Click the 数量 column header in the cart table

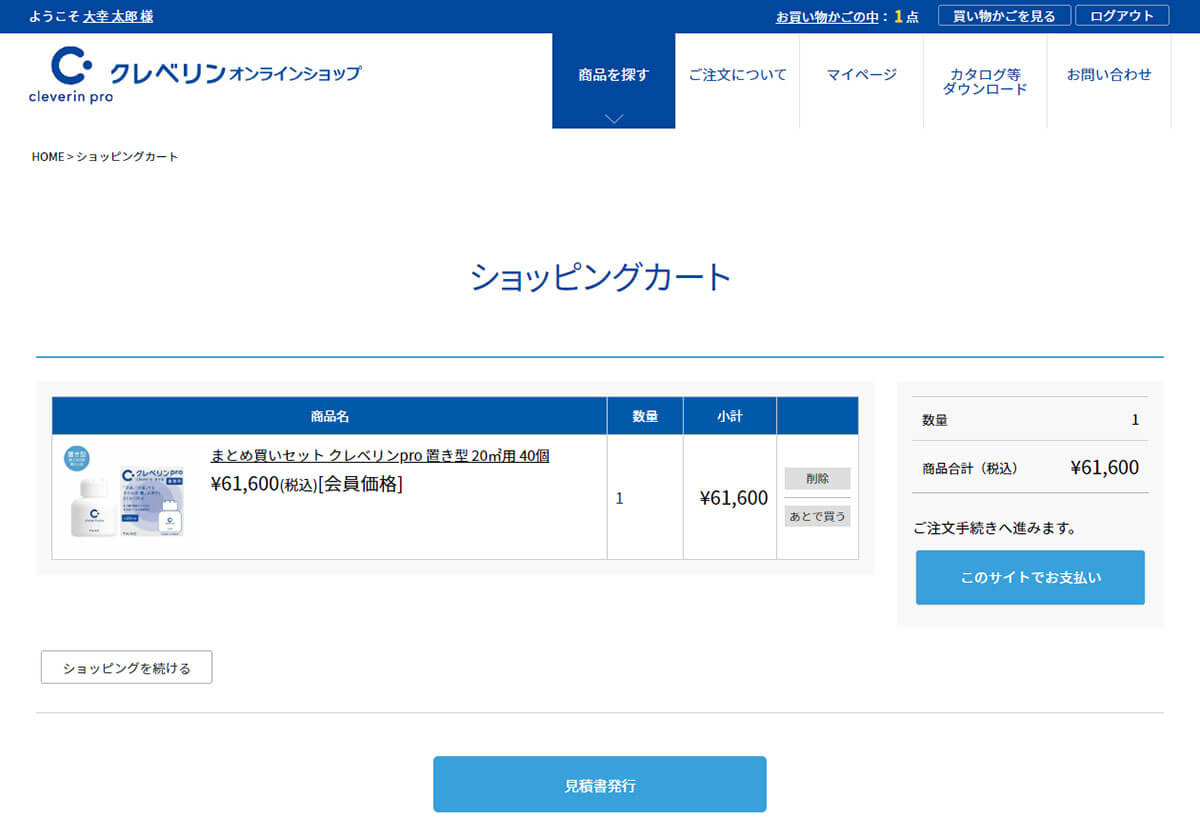645,416
